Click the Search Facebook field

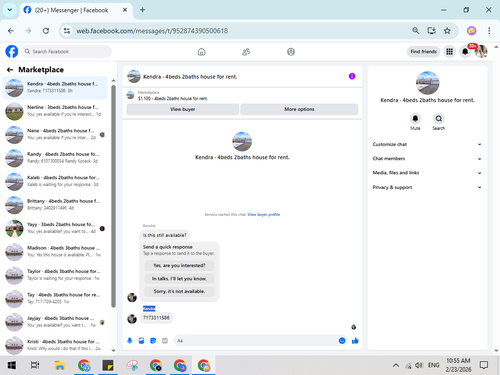click(x=67, y=52)
